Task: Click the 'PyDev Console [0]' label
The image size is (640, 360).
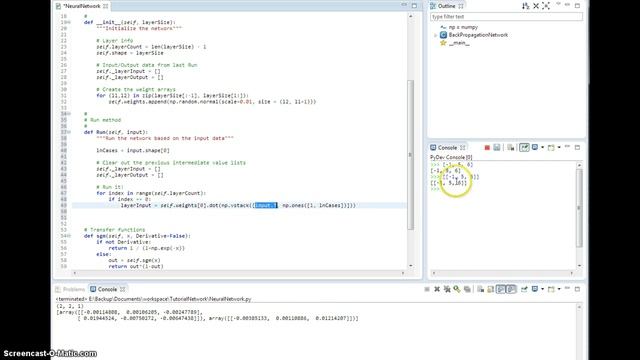Action: click(x=451, y=157)
